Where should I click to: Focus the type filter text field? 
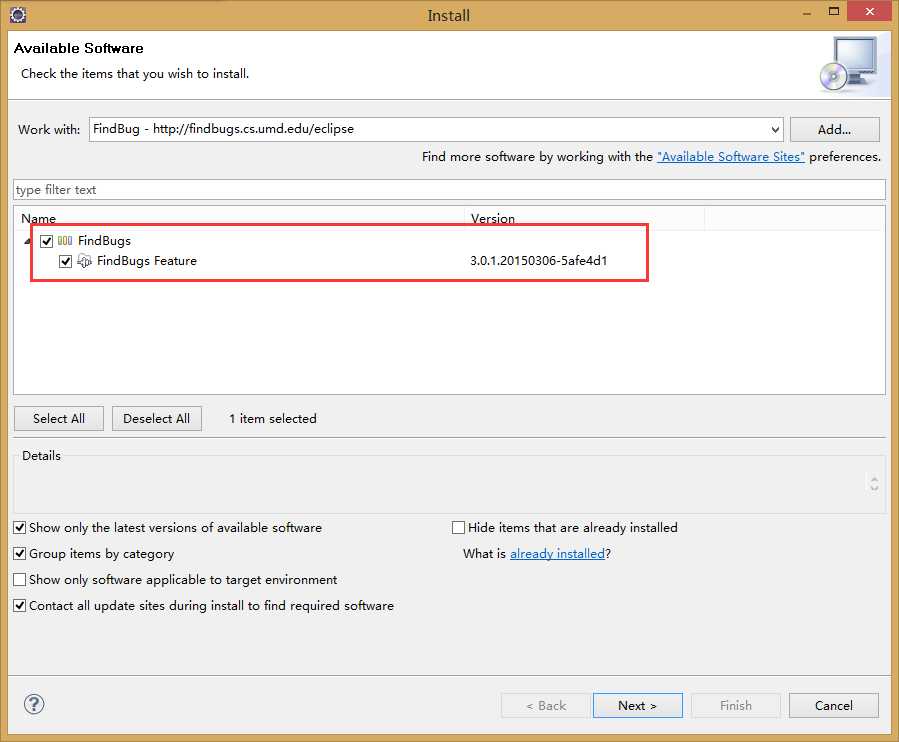450,190
